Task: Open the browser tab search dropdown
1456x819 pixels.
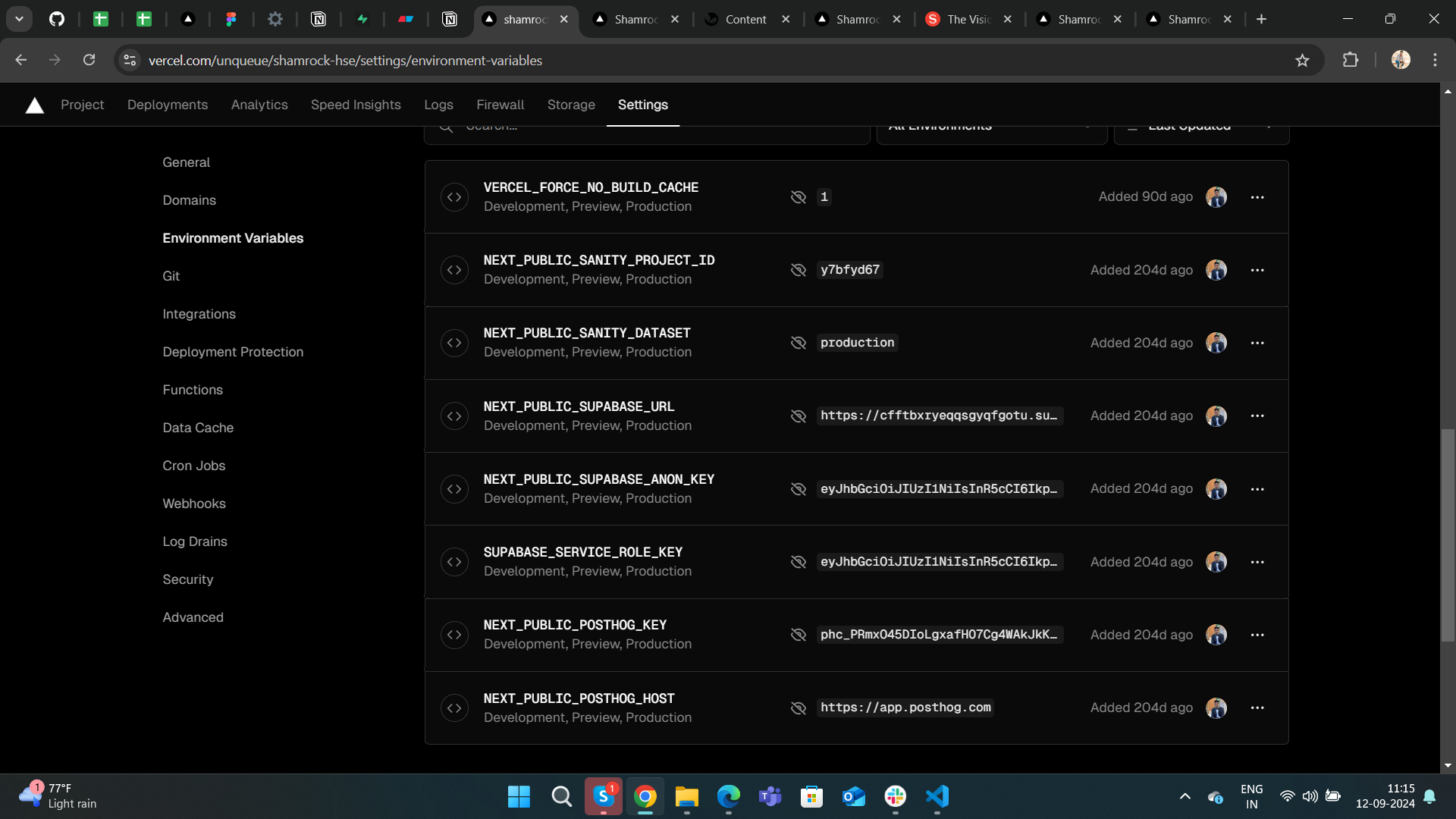Action: 19,19
